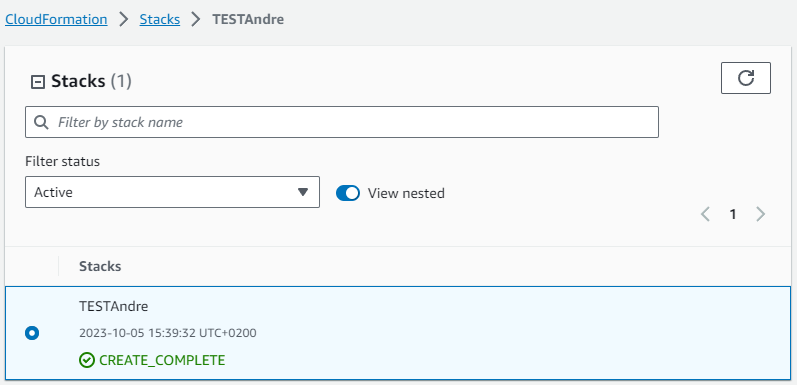This screenshot has height=385, width=797.
Task: Go to the next page of stacks
Action: pos(760,214)
